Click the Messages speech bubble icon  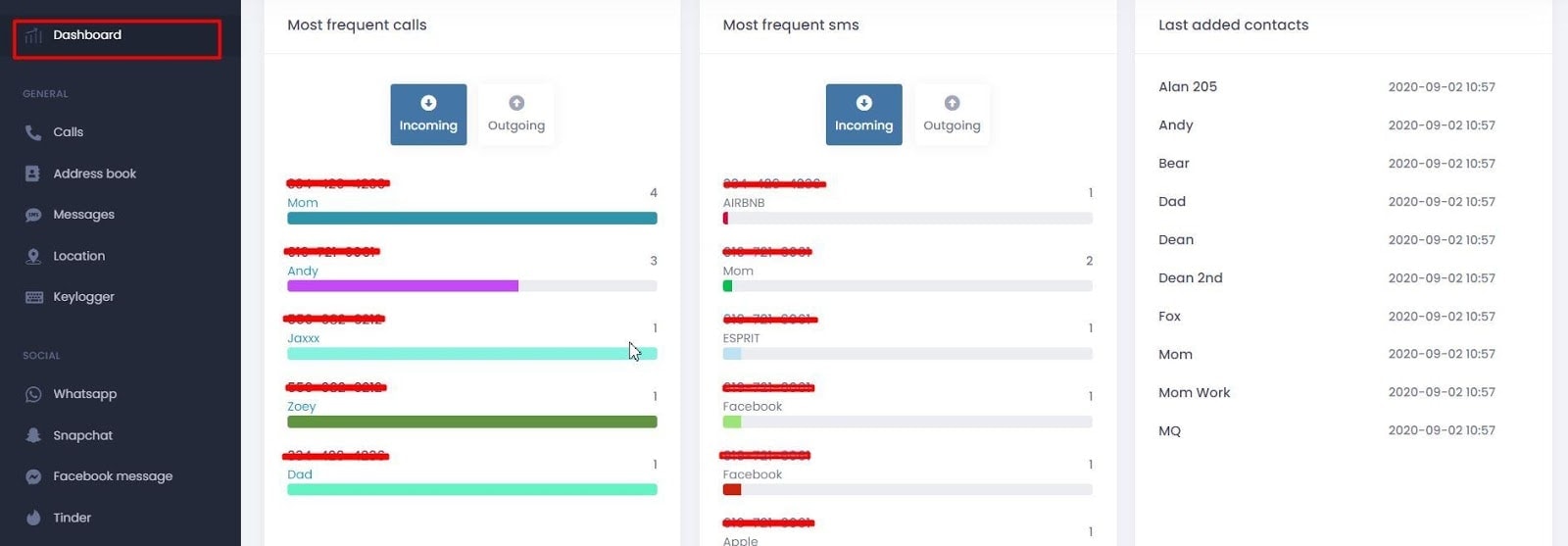click(x=33, y=215)
